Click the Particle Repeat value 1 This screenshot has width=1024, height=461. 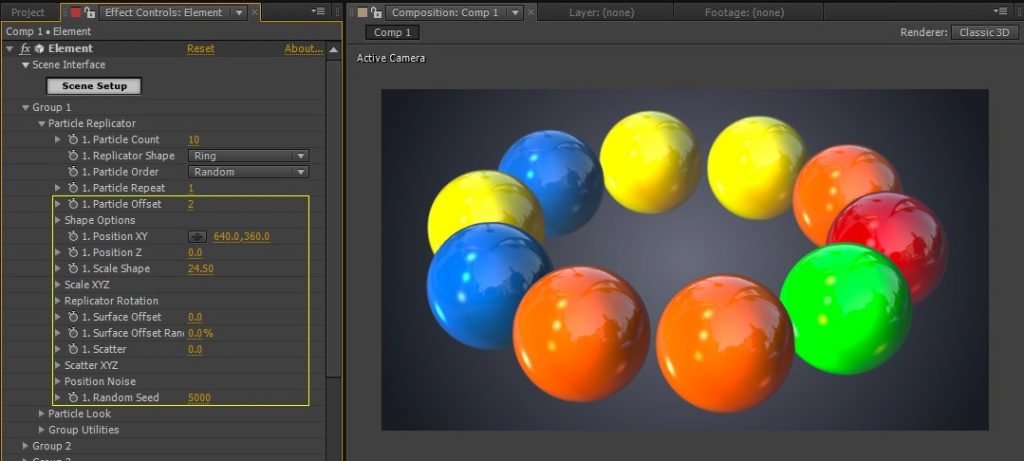click(x=191, y=188)
